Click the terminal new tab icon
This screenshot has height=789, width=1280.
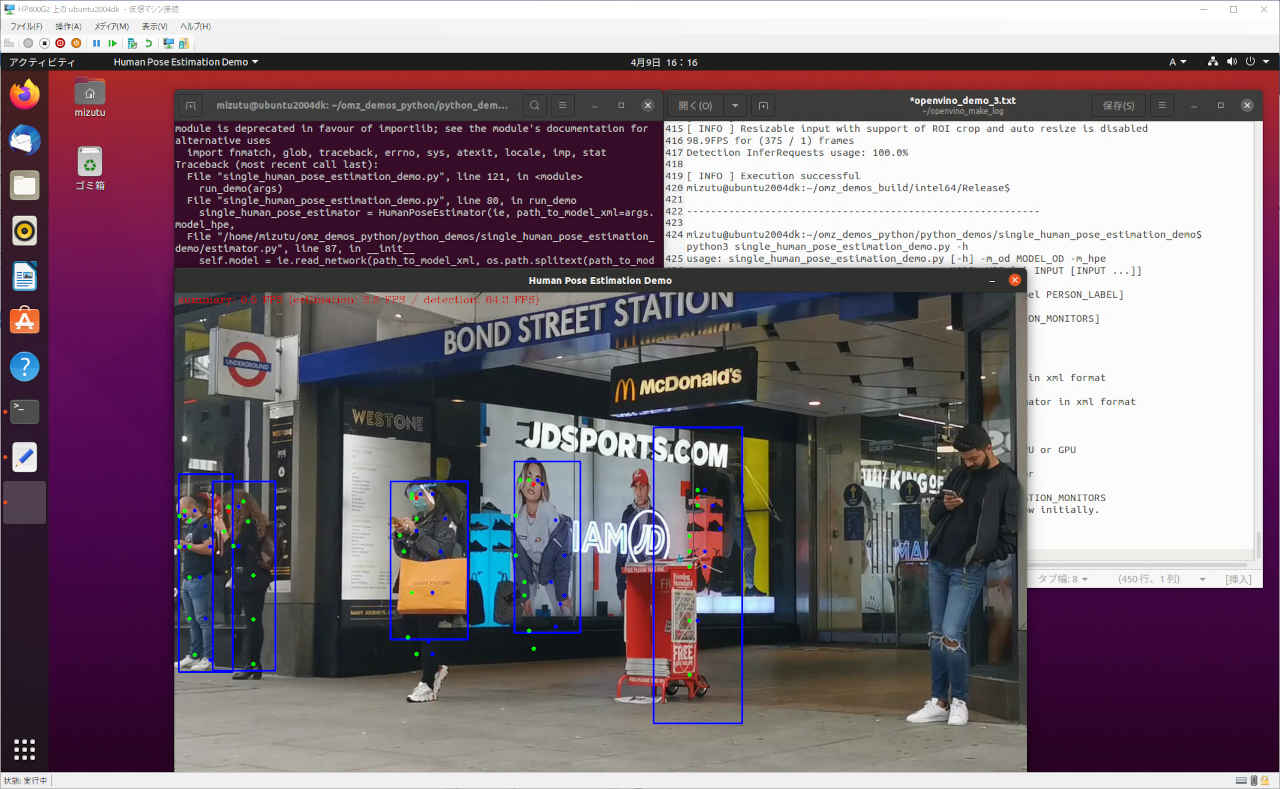point(191,105)
